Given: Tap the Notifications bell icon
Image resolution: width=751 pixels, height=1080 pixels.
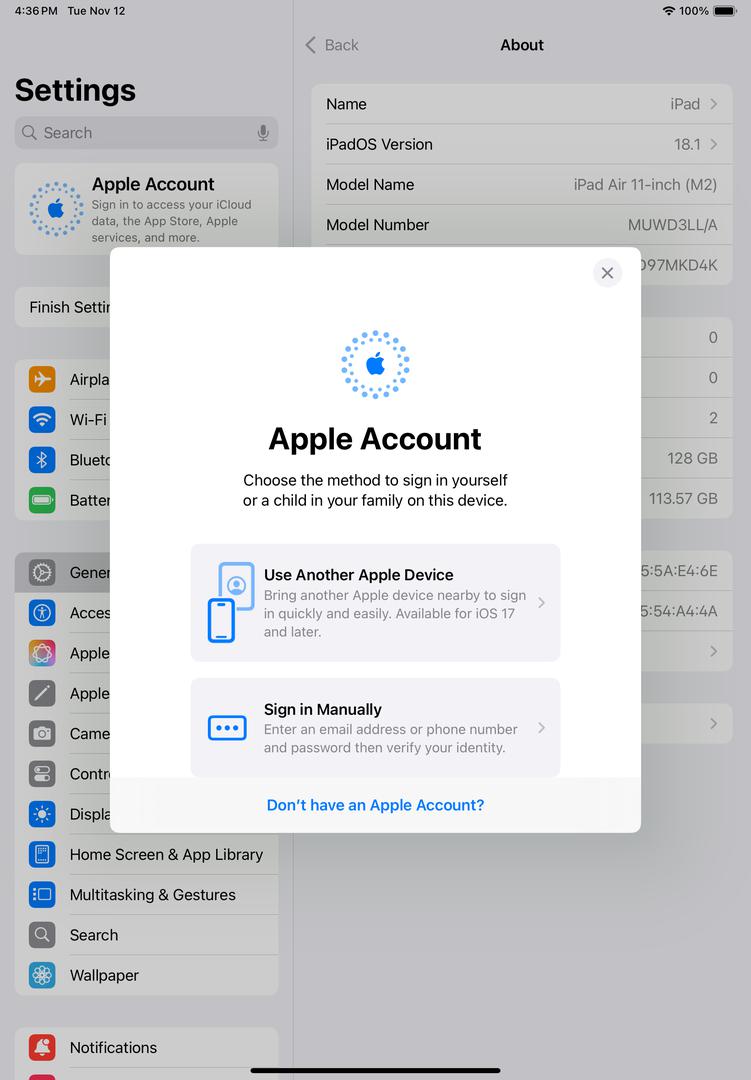Looking at the screenshot, I should coord(42,1048).
